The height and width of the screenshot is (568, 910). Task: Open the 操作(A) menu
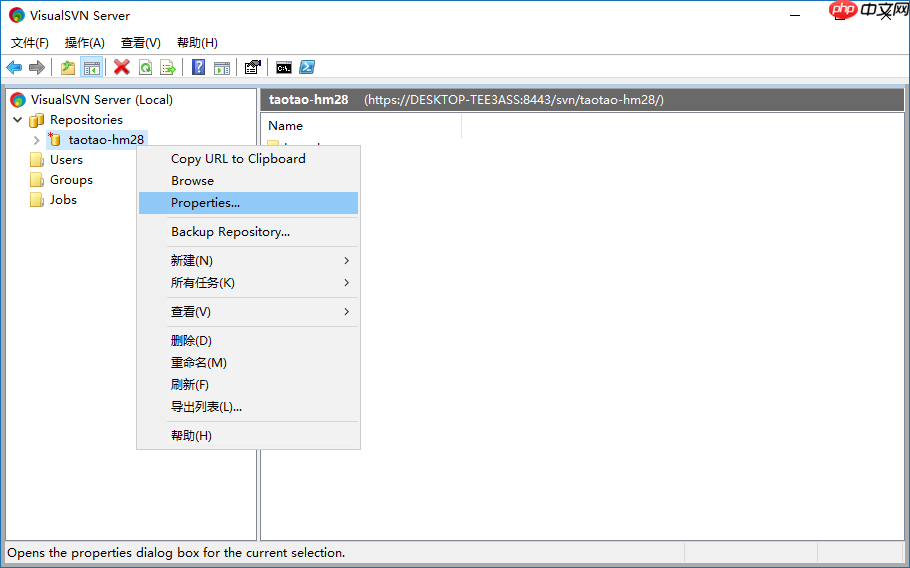(x=85, y=42)
